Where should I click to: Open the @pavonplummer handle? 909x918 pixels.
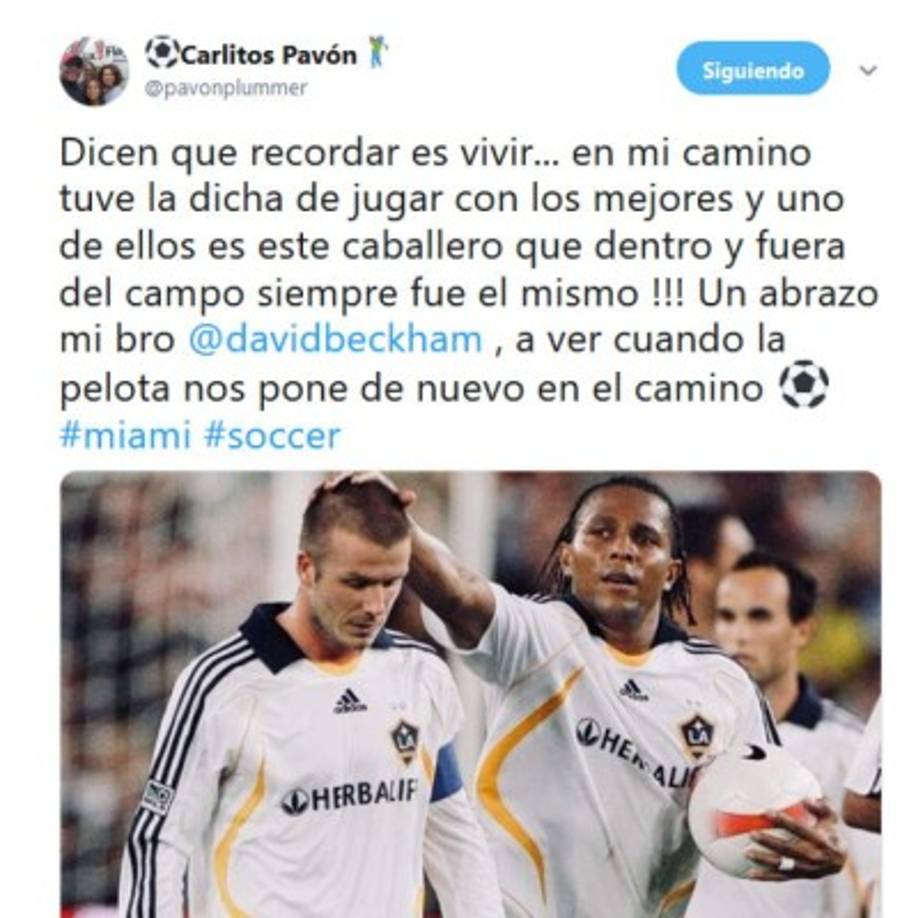(226, 89)
